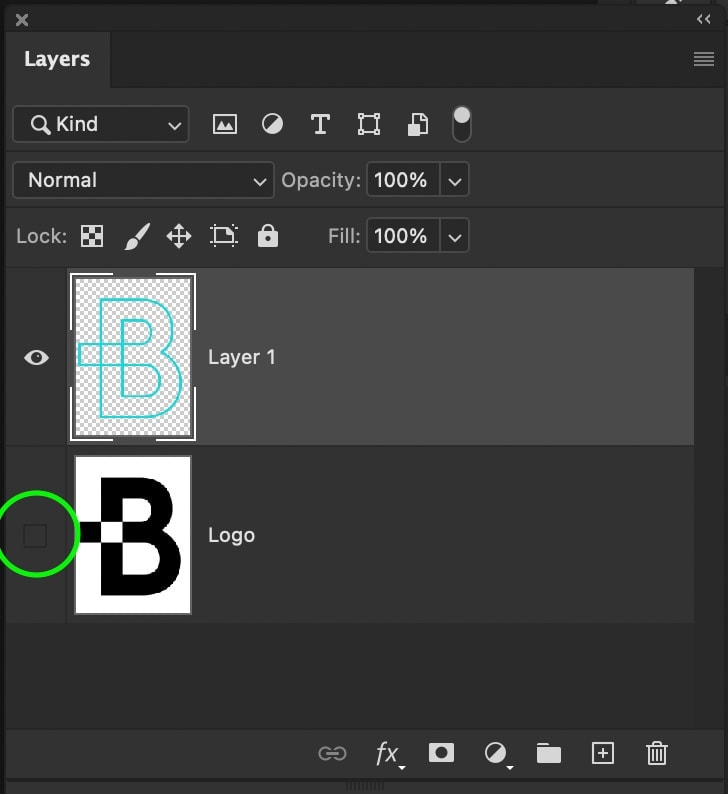Lock all padlock icon
The image size is (728, 794).
pos(268,235)
